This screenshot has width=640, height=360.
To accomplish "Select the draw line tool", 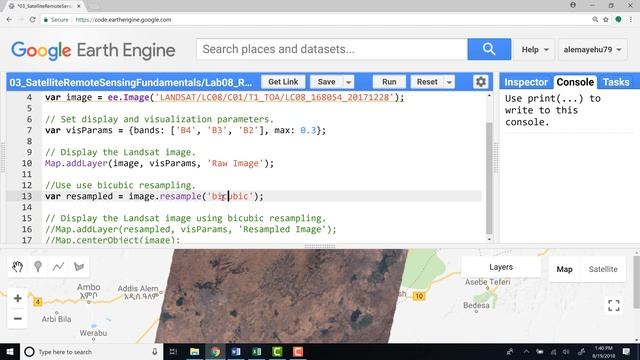I will [x=58, y=267].
